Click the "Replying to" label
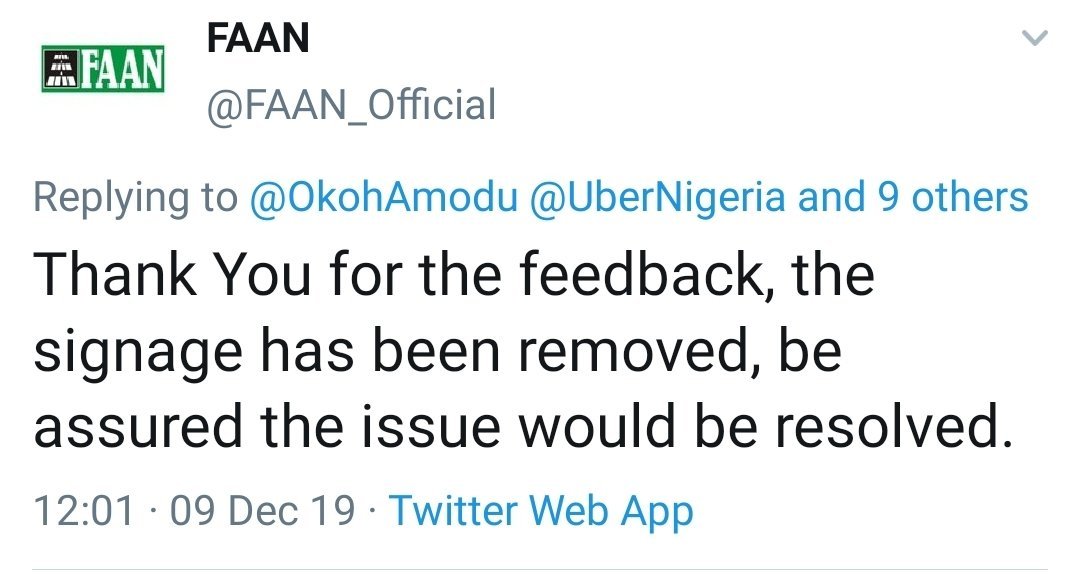 136,197
